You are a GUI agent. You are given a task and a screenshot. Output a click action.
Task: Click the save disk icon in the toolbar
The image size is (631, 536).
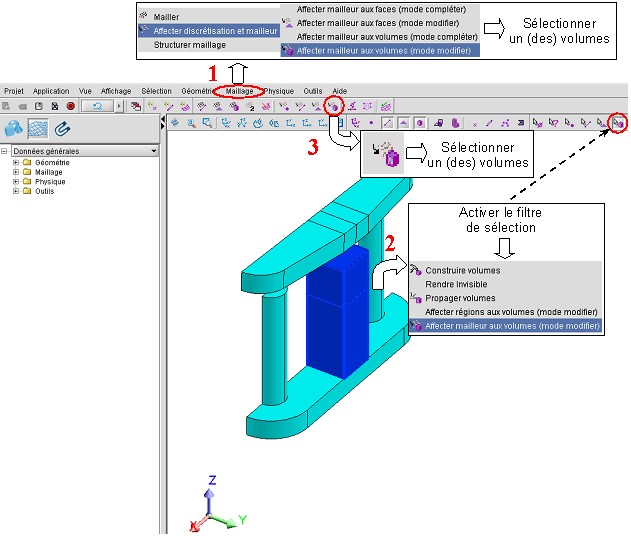pyautogui.click(x=39, y=105)
